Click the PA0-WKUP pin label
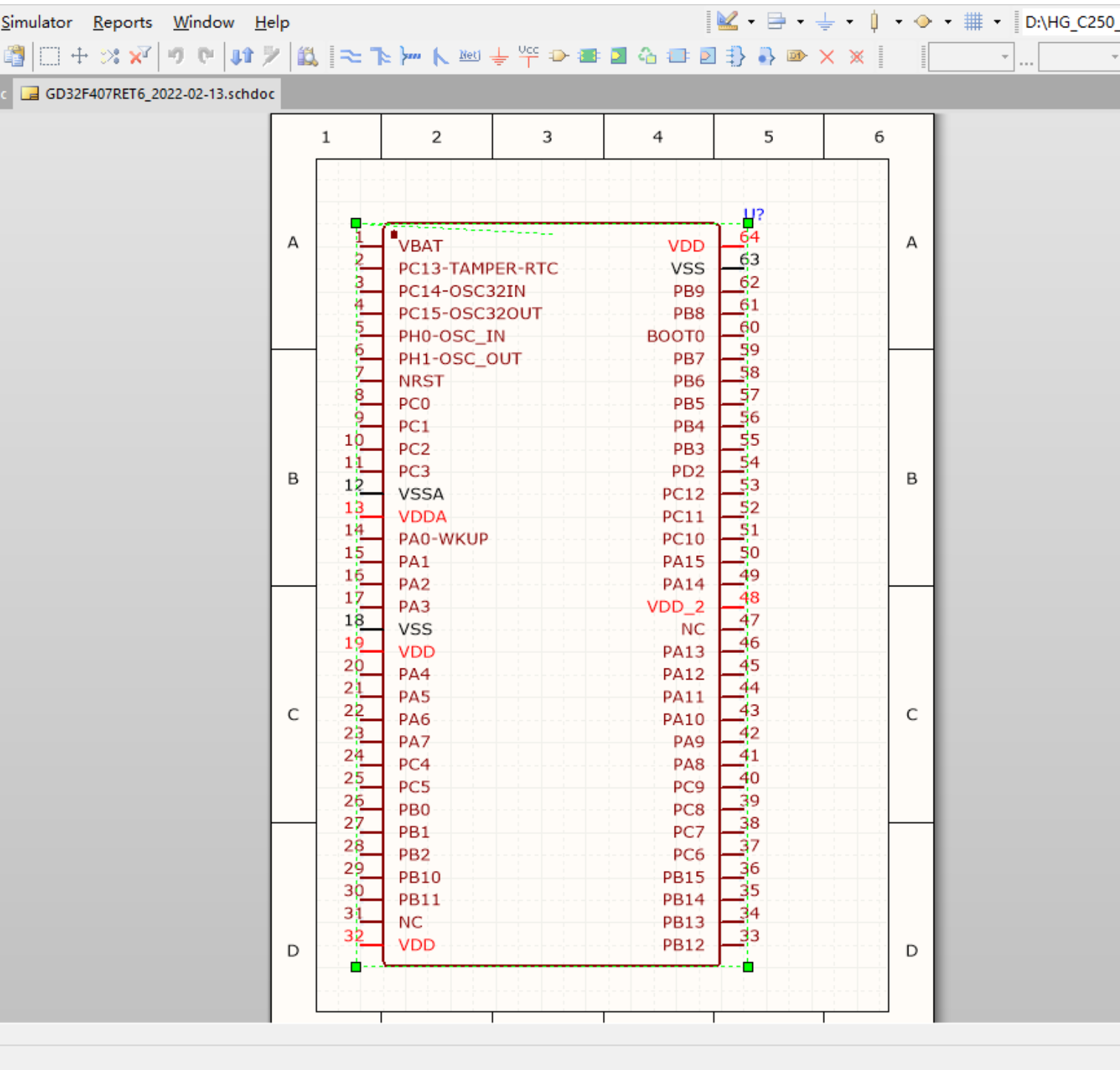The width and height of the screenshot is (1120, 1070). coord(443,539)
